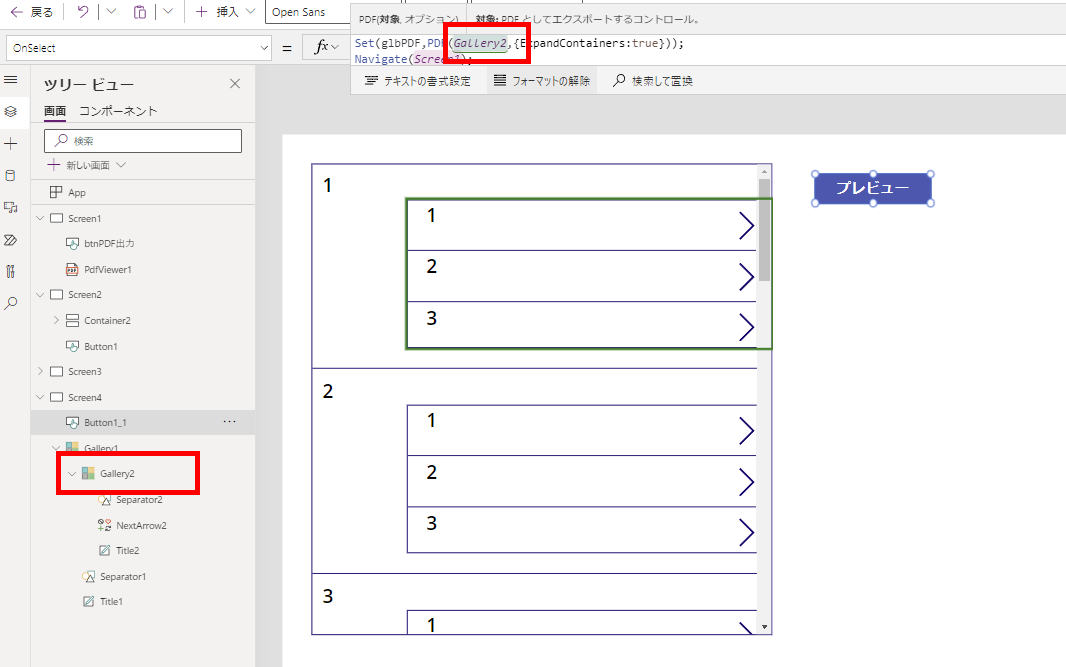The height and width of the screenshot is (667, 1066).
Task: Expand the Container2 tree node
Action: coord(56,320)
